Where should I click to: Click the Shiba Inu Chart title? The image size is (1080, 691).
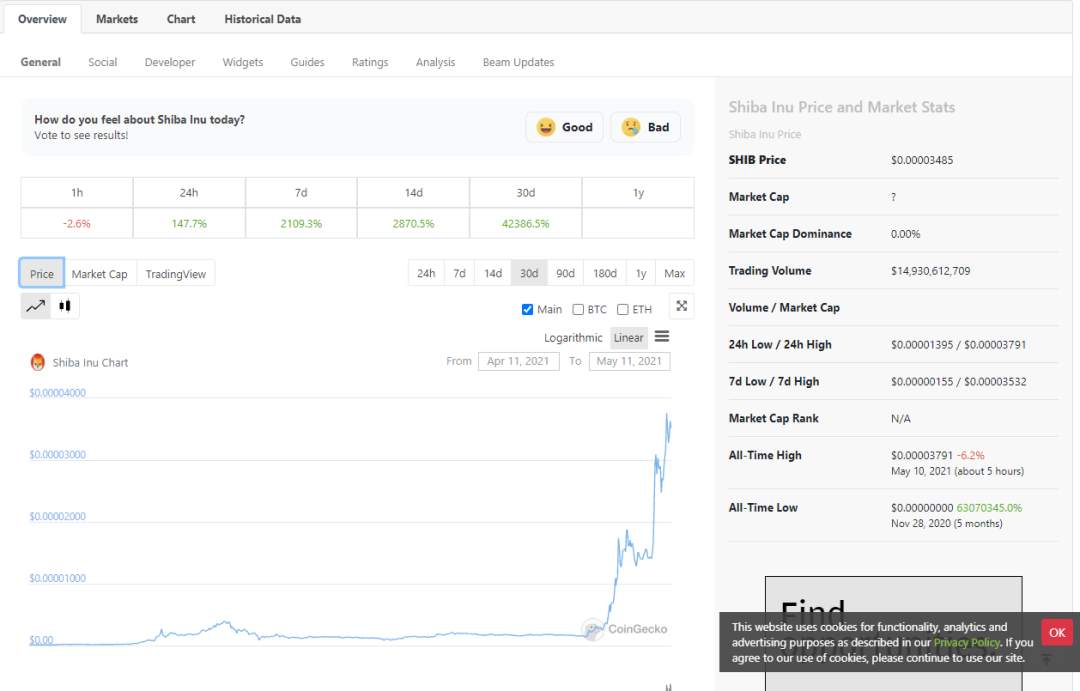[x=90, y=362]
